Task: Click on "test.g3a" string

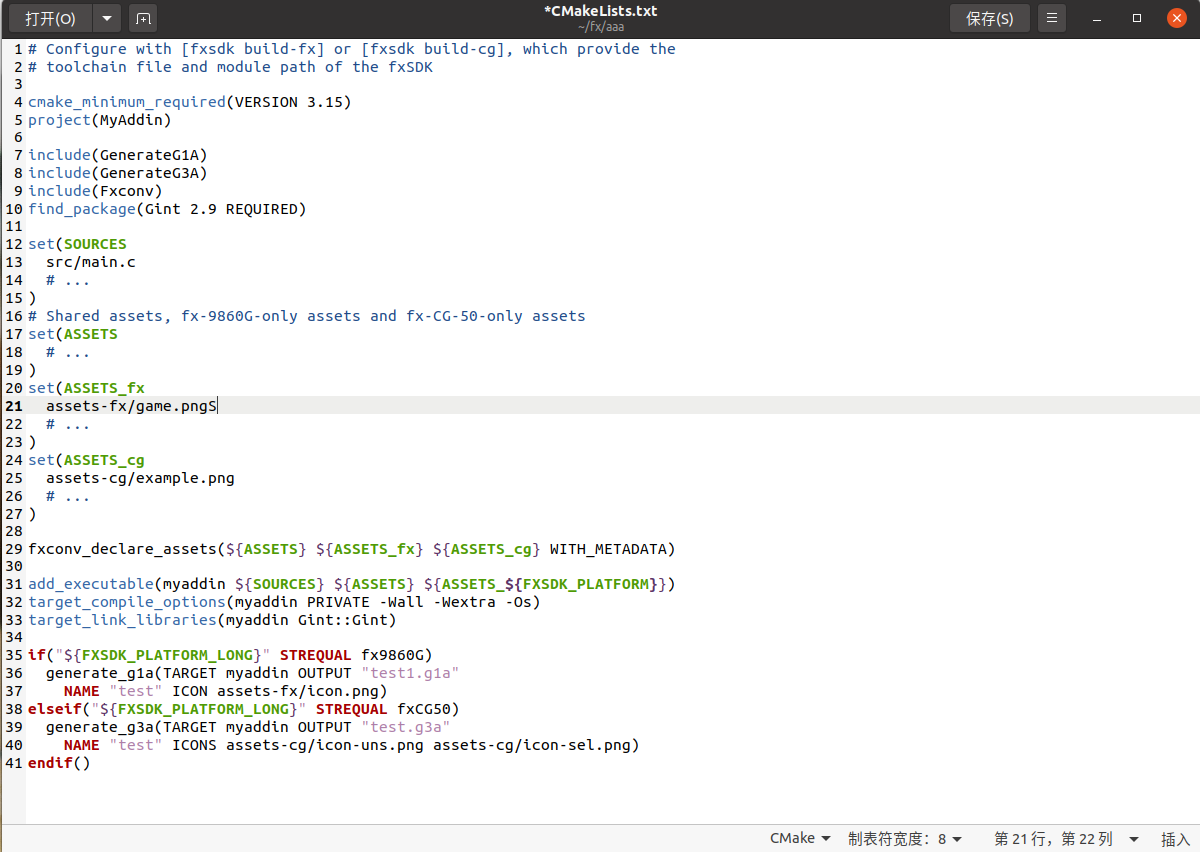Action: point(406,727)
